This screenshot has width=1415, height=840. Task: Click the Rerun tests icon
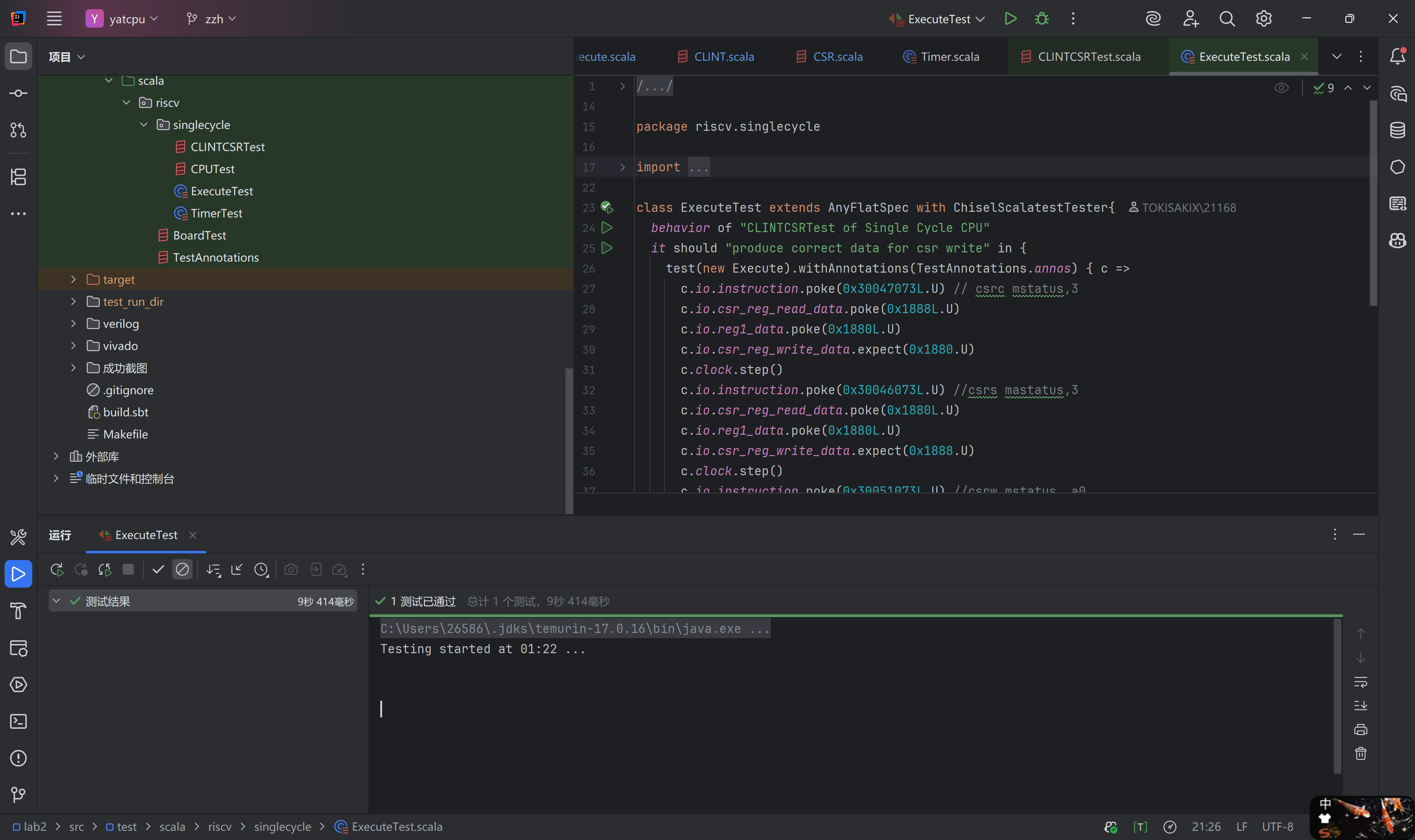[57, 570]
